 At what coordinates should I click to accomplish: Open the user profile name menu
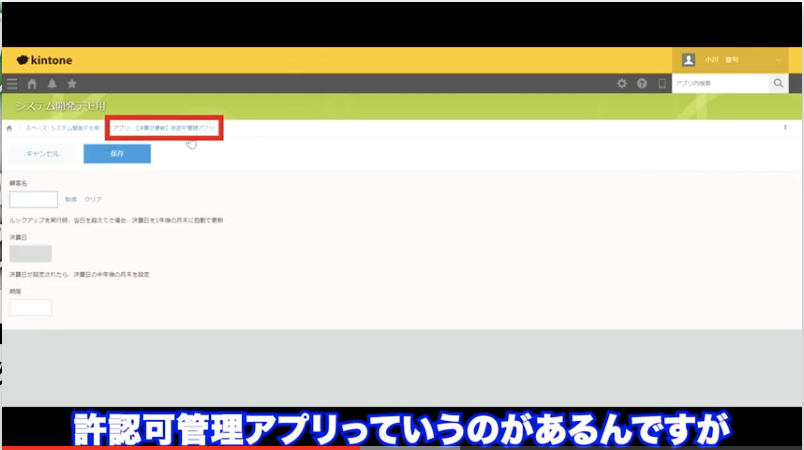coord(720,60)
